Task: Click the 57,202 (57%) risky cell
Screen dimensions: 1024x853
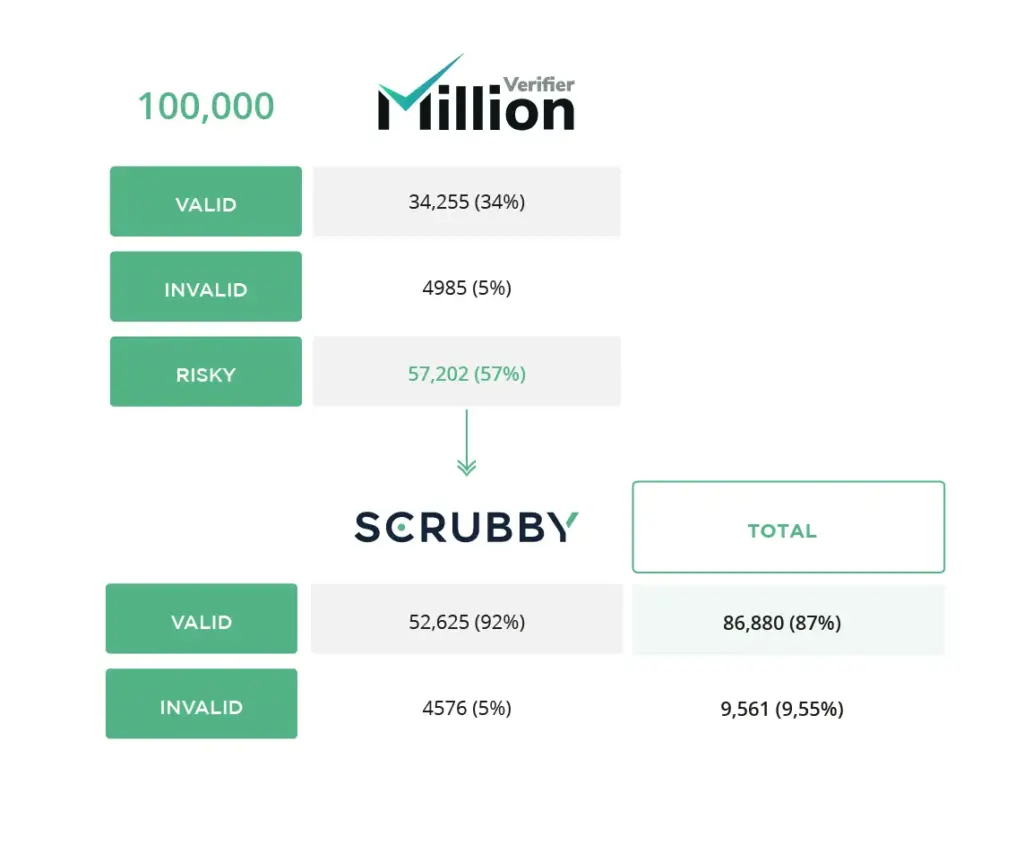Action: point(466,372)
